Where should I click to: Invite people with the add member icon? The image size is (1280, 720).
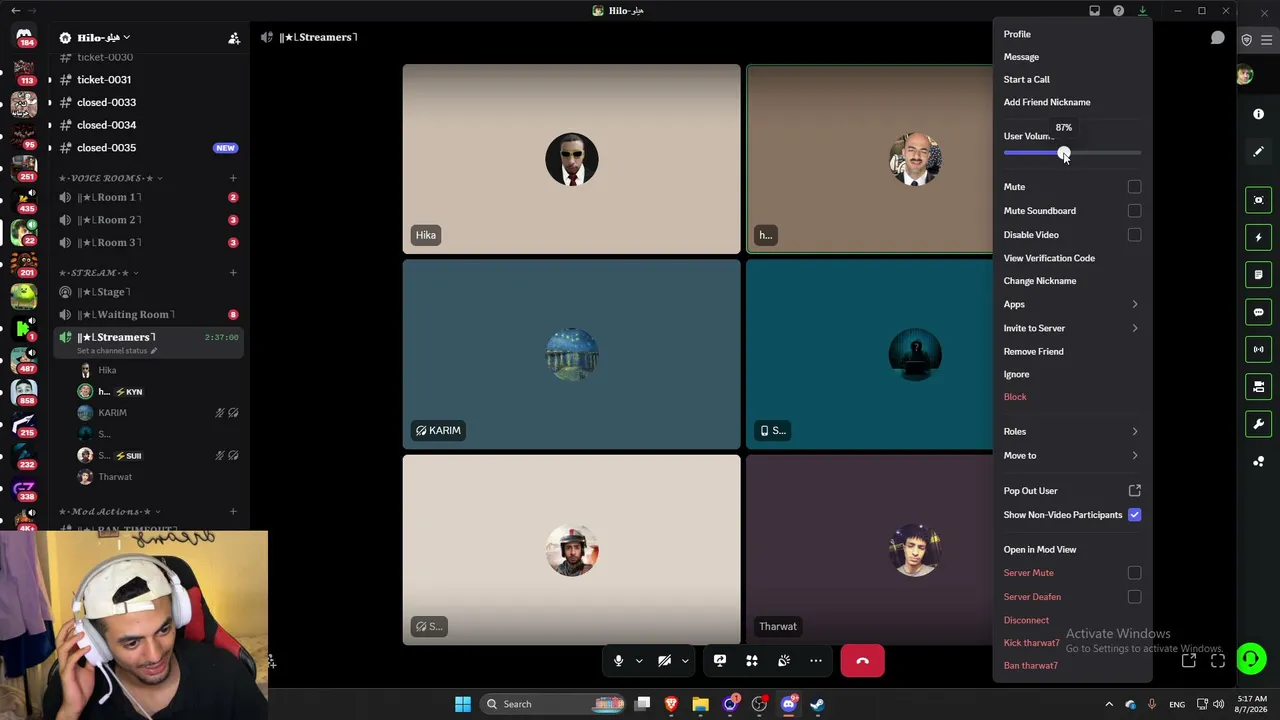[234, 38]
